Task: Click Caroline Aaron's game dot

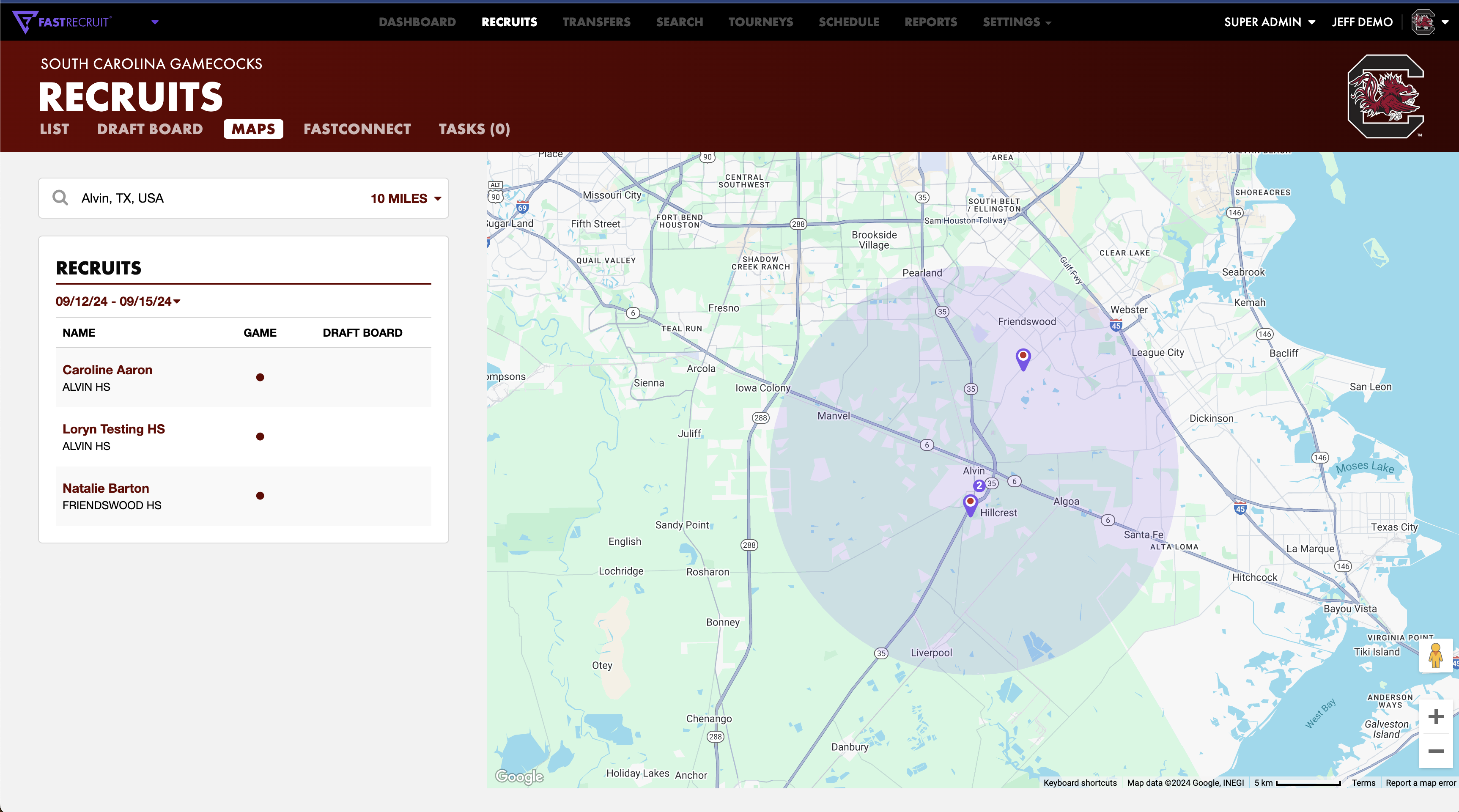Action: point(260,378)
